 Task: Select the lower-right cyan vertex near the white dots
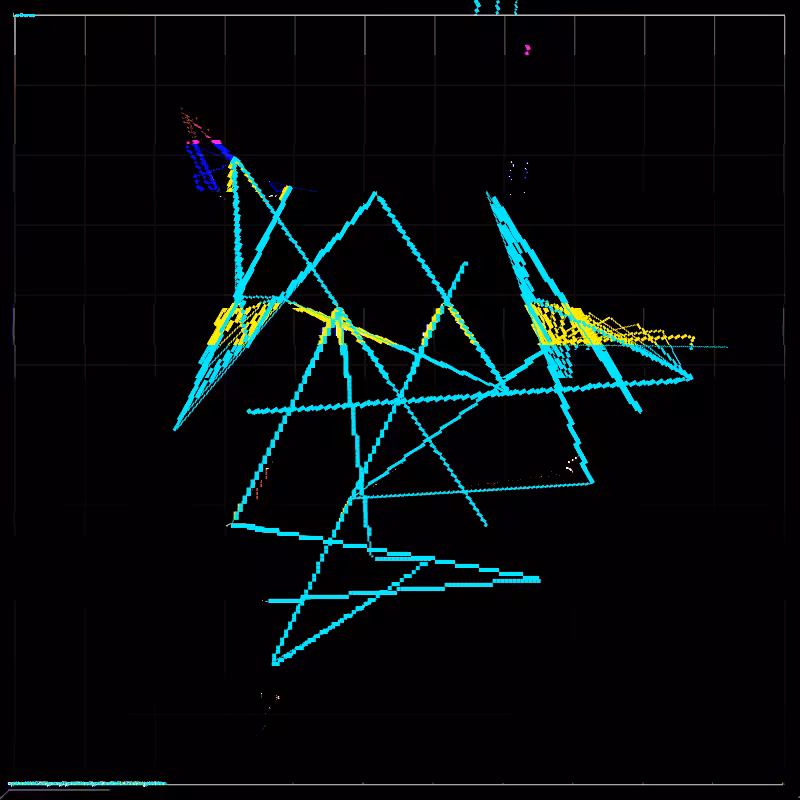591,481
